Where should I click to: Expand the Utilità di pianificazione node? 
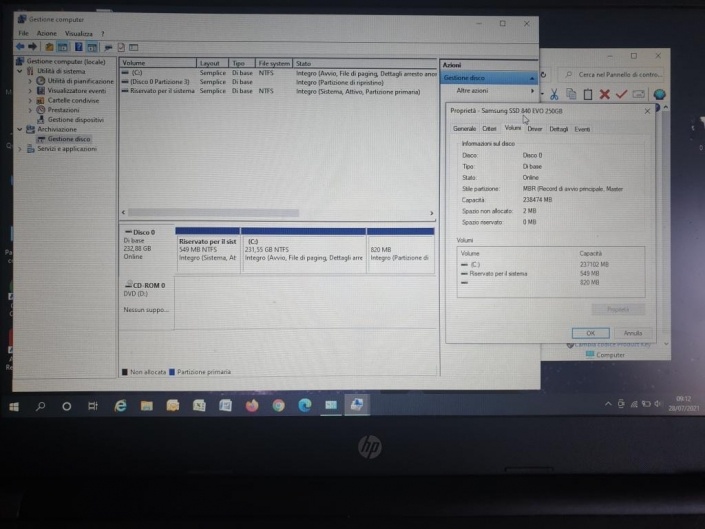pos(30,81)
